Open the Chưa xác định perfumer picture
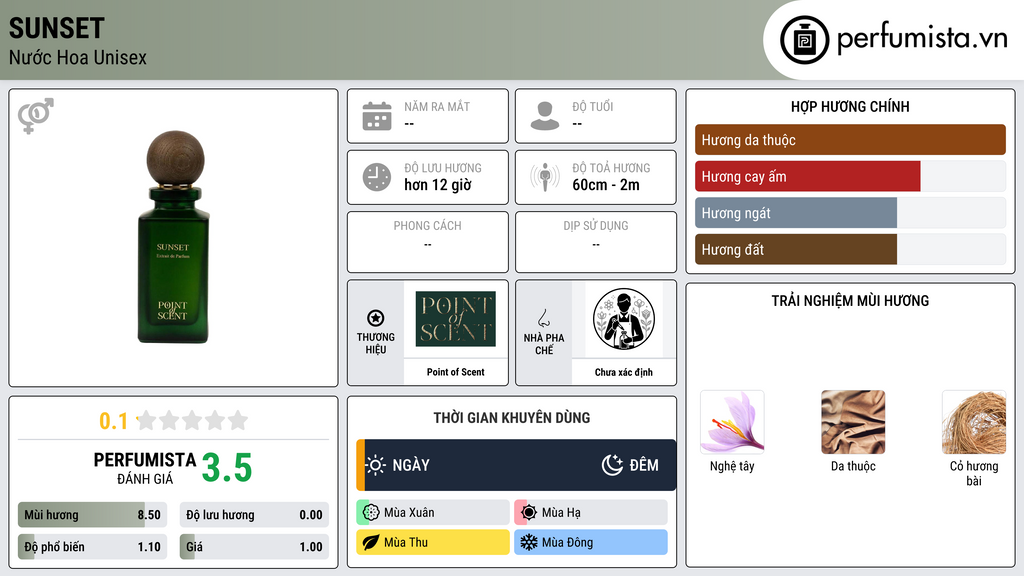The width and height of the screenshot is (1024, 576). [x=624, y=319]
